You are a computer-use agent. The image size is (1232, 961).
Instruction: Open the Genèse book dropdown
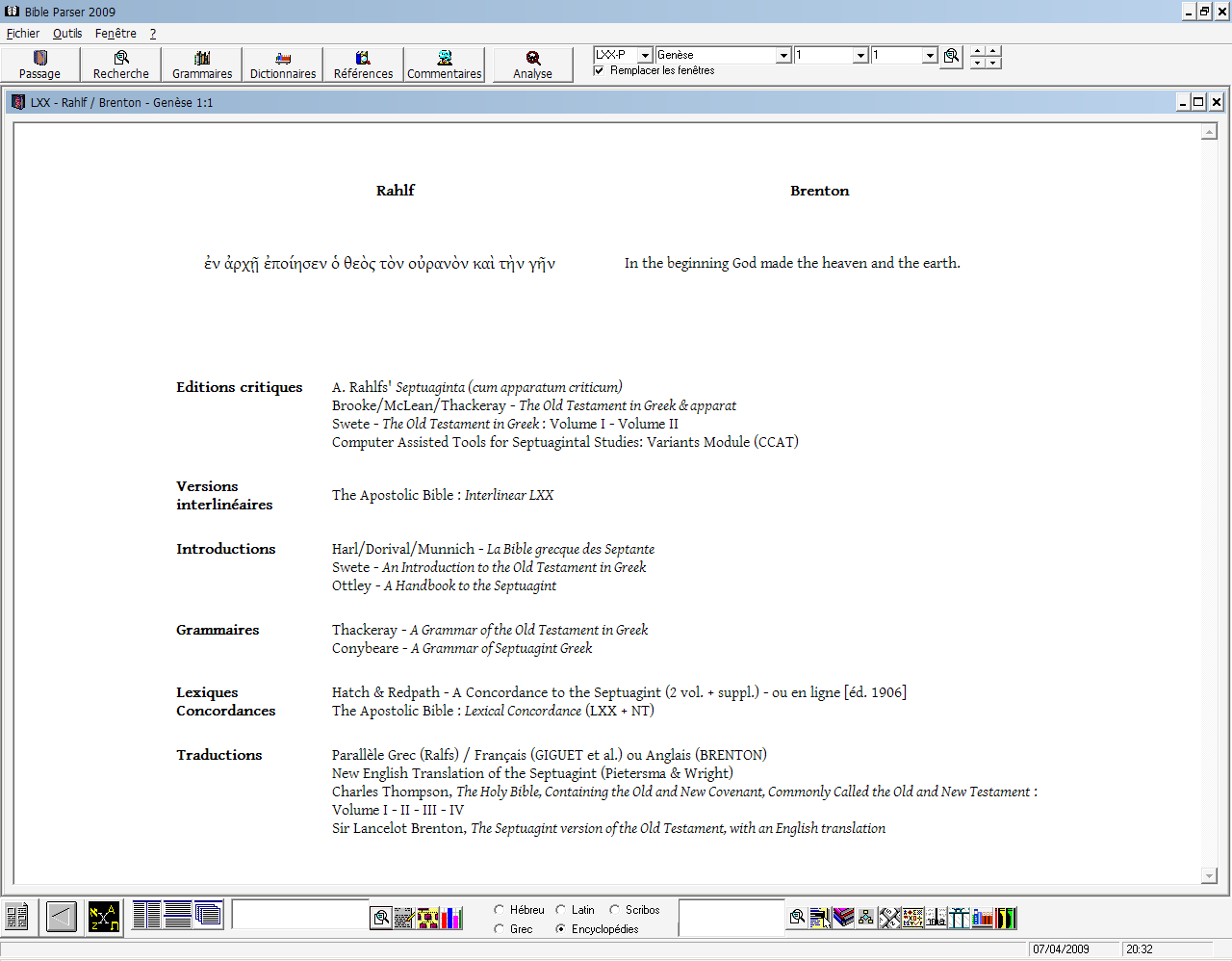pos(783,55)
